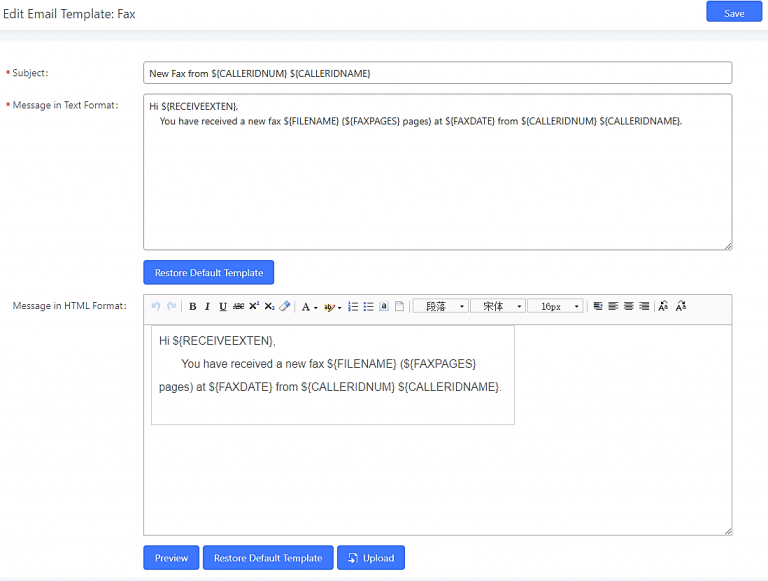Apply superscript formatting
Screen dimensions: 768x581
coord(254,306)
